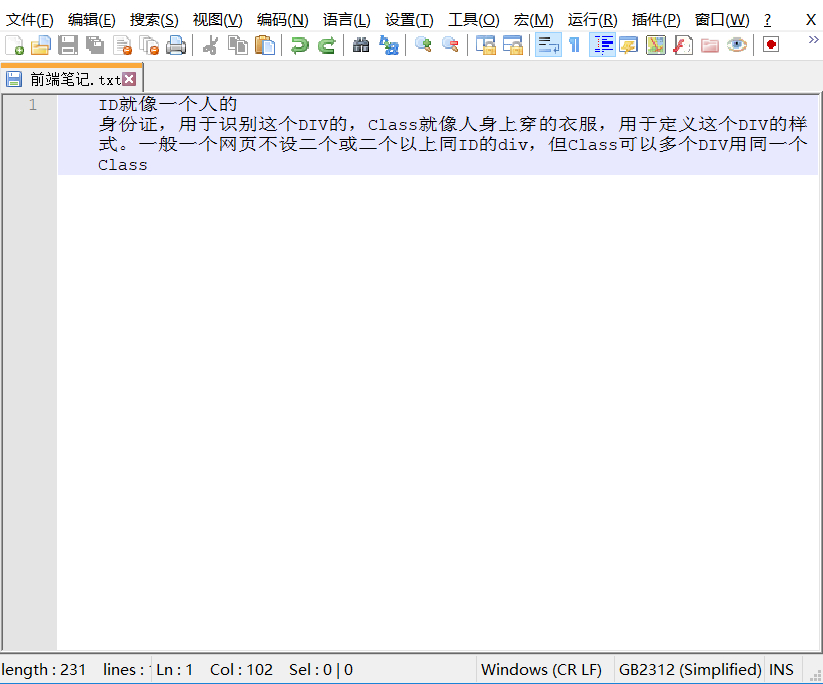Screen dimensions: 823x684
Task: Click 'length : 231' in status bar
Action: 44,670
